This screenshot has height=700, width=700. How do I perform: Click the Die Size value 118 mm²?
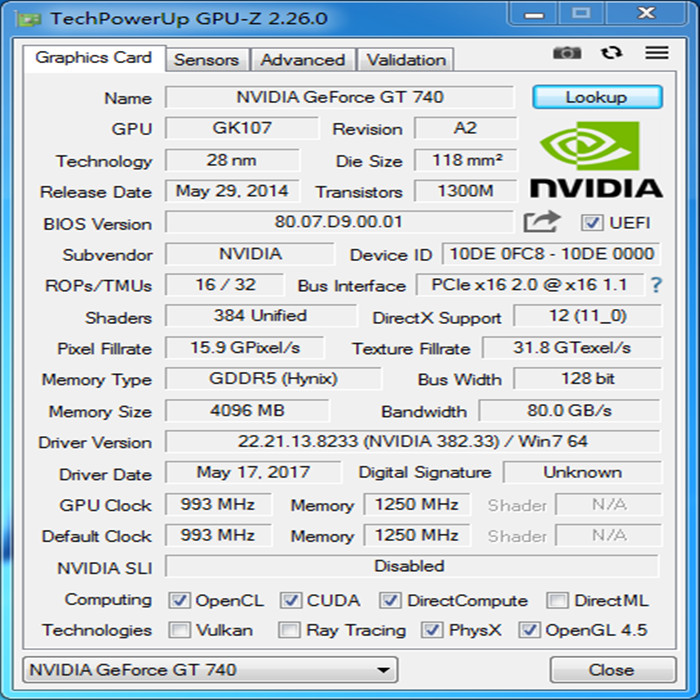point(466,160)
